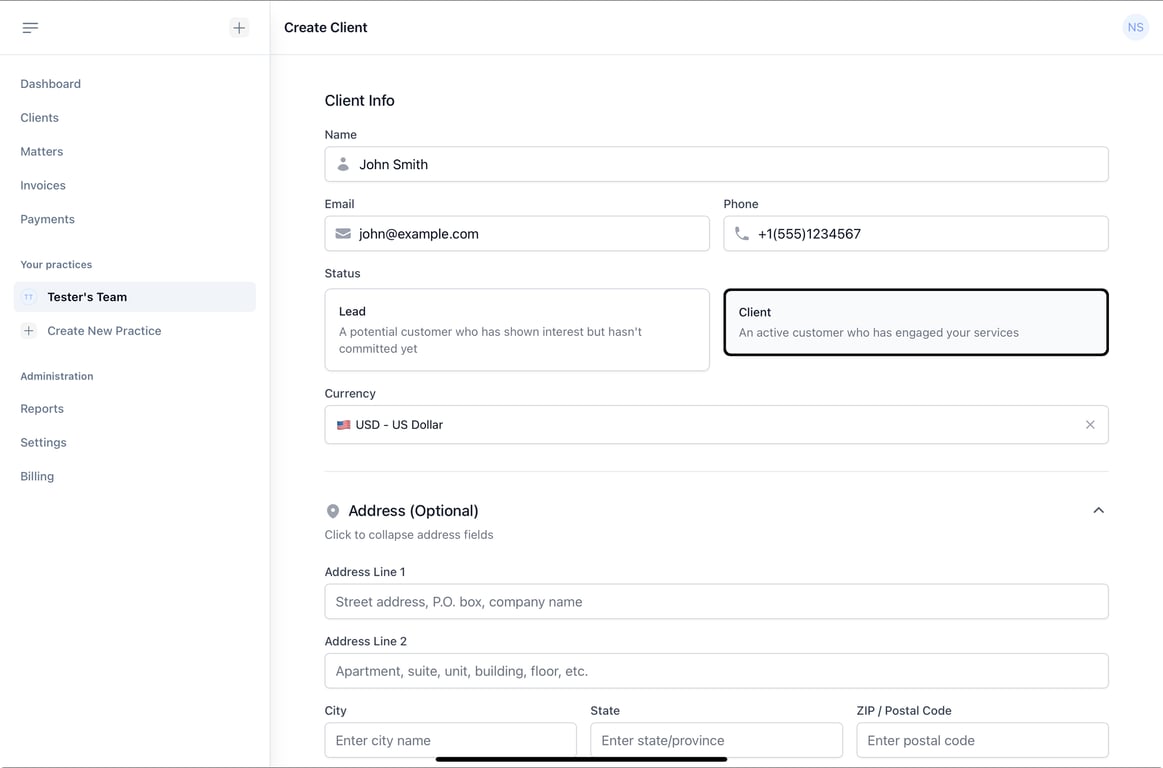Click the Address Line 1 field
This screenshot has width=1163, height=768.
tap(716, 602)
